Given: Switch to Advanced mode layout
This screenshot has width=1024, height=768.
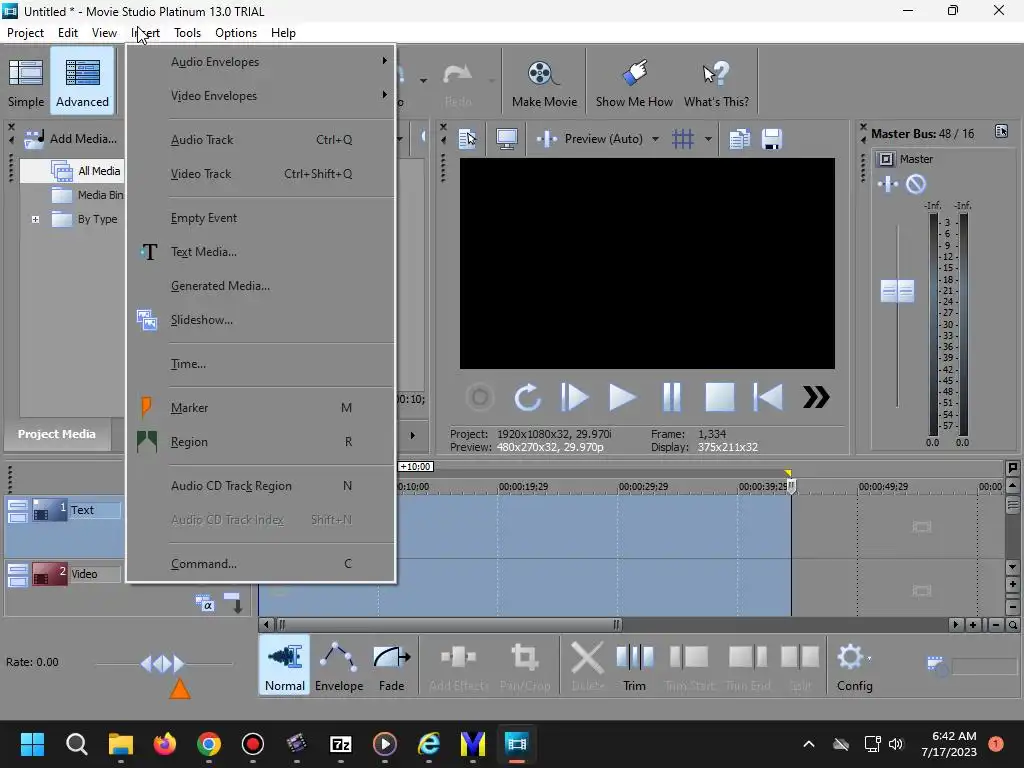Looking at the screenshot, I should tap(82, 82).
